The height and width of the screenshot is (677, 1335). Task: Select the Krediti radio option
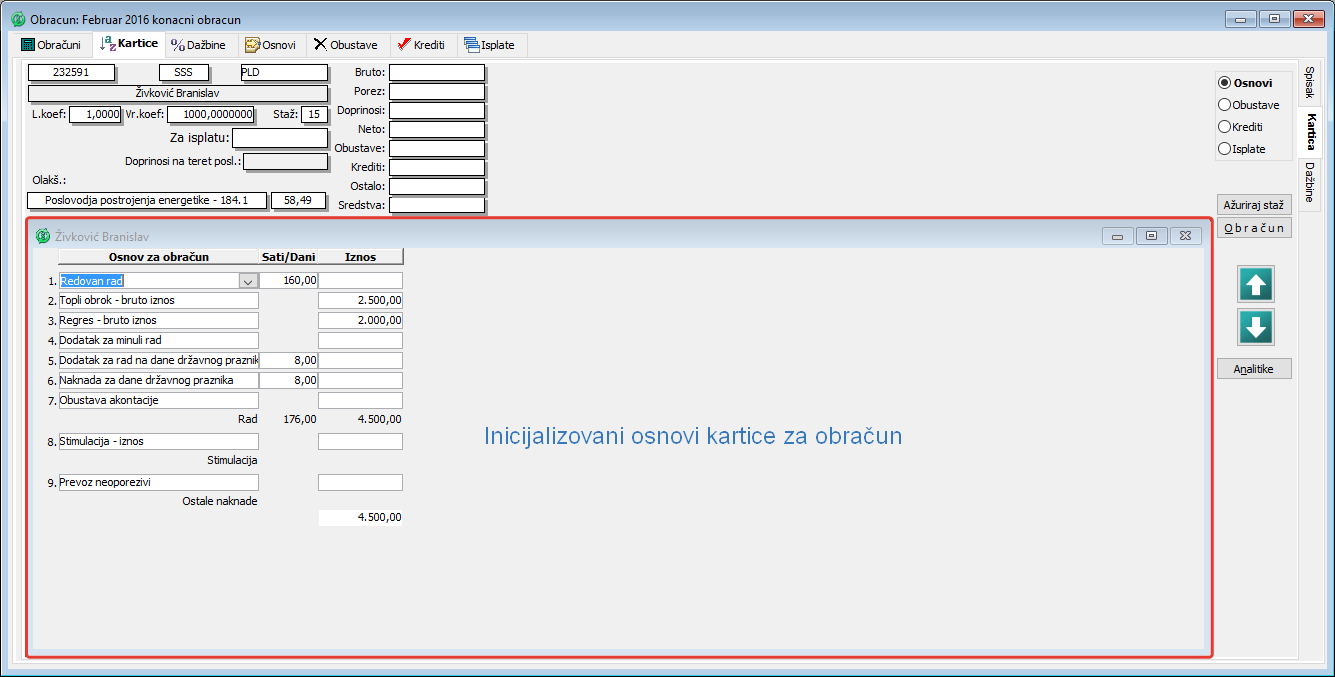tap(1224, 127)
